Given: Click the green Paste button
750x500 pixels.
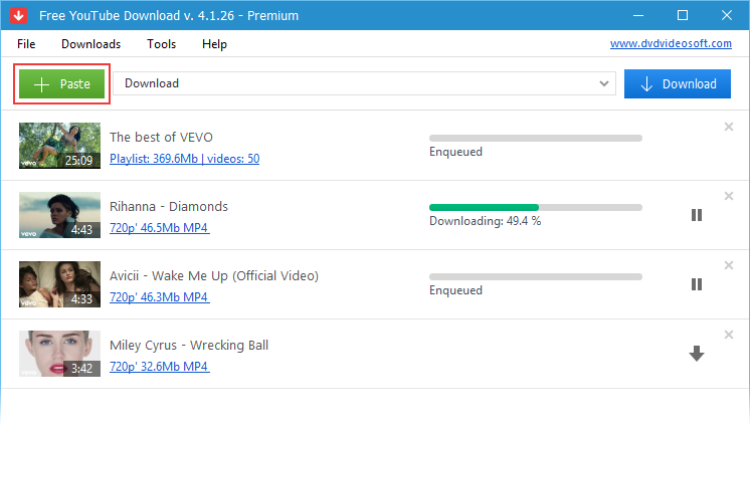Looking at the screenshot, I should [62, 84].
